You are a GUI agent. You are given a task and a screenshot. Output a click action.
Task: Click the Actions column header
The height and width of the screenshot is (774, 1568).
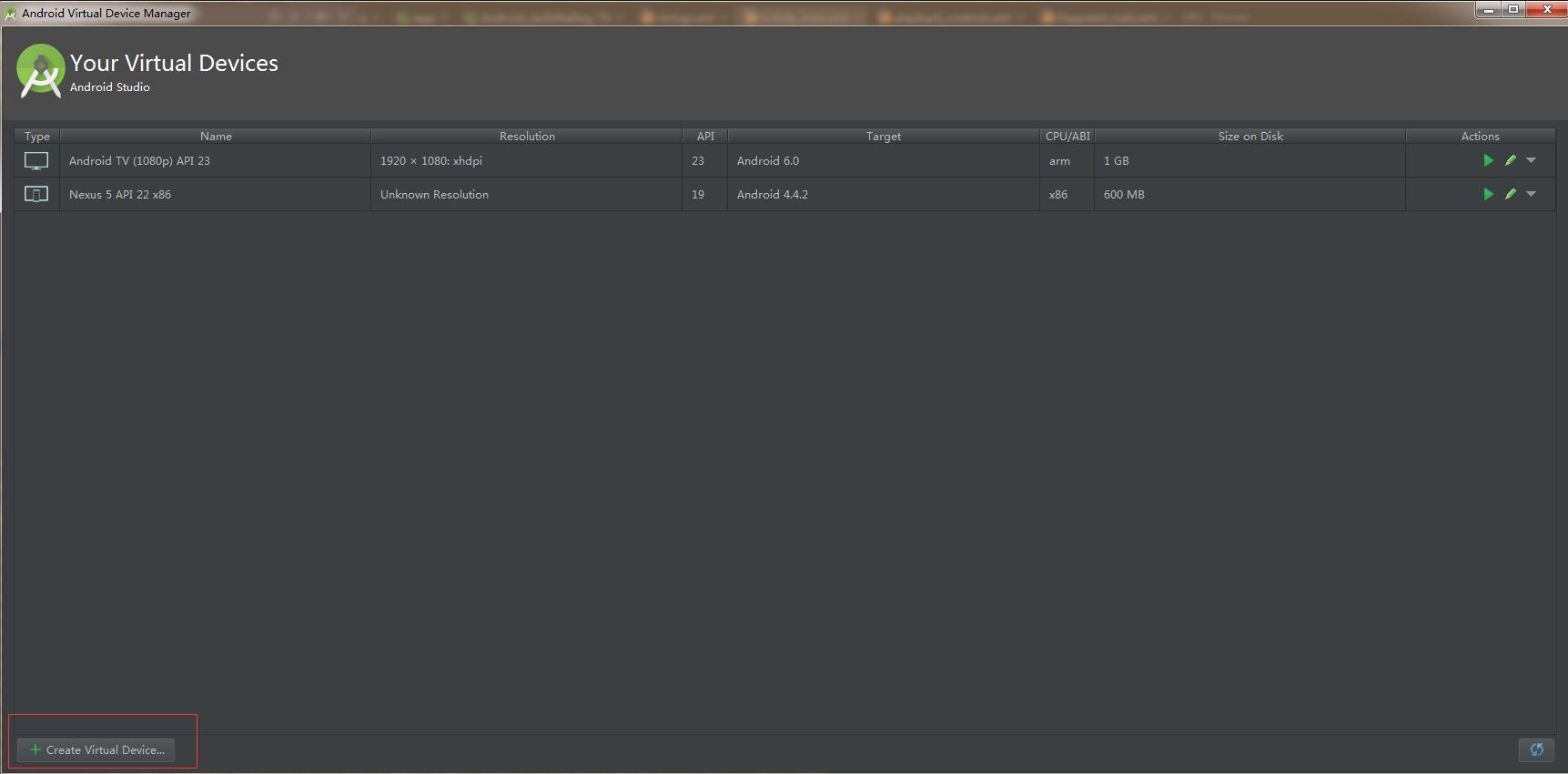(x=1481, y=136)
